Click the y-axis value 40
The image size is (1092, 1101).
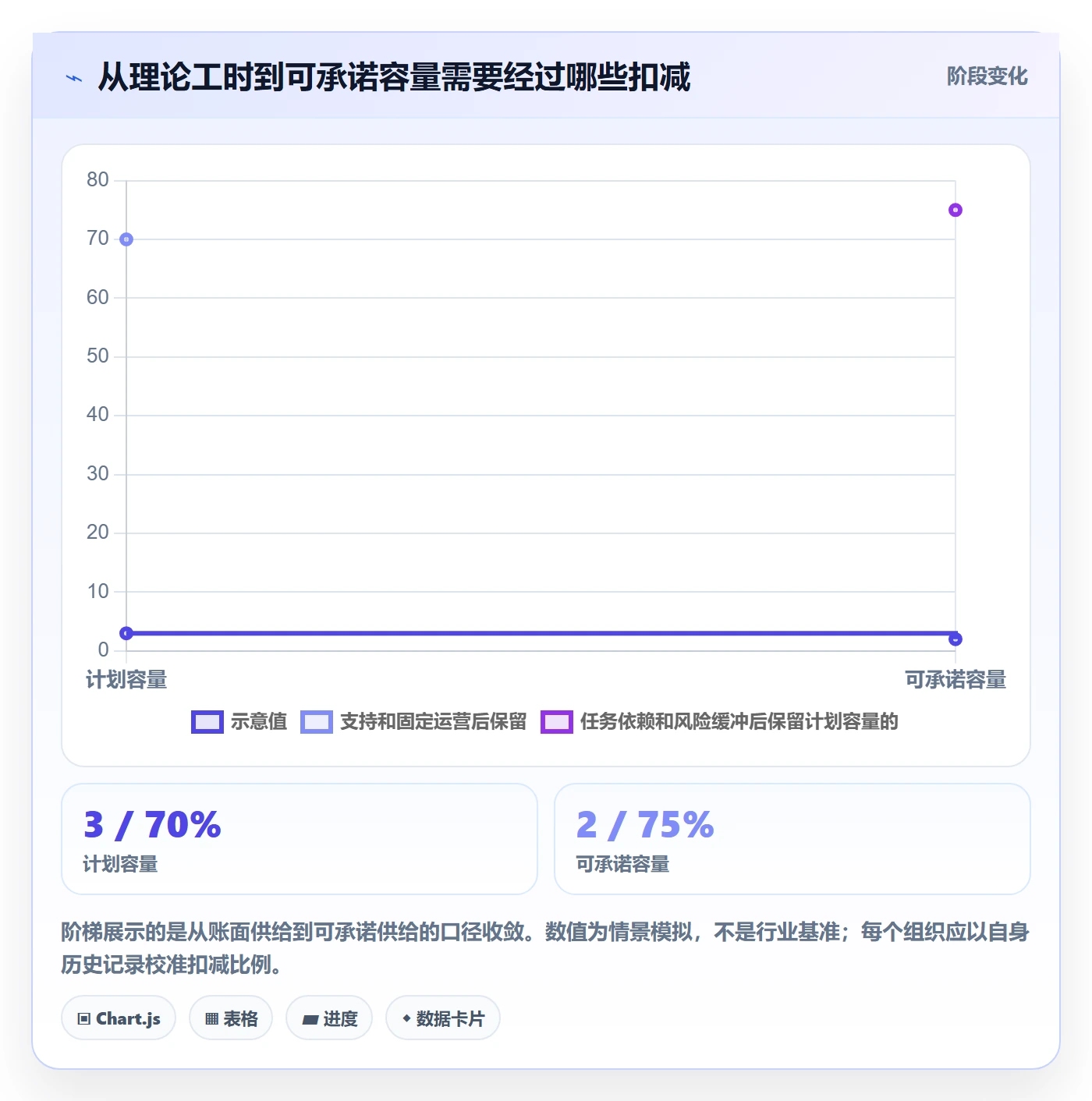click(x=97, y=415)
